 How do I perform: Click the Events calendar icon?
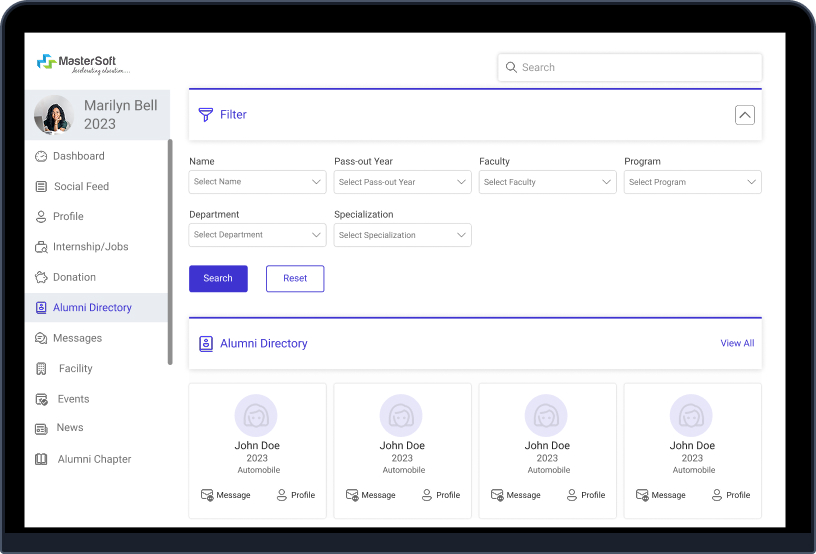41,399
